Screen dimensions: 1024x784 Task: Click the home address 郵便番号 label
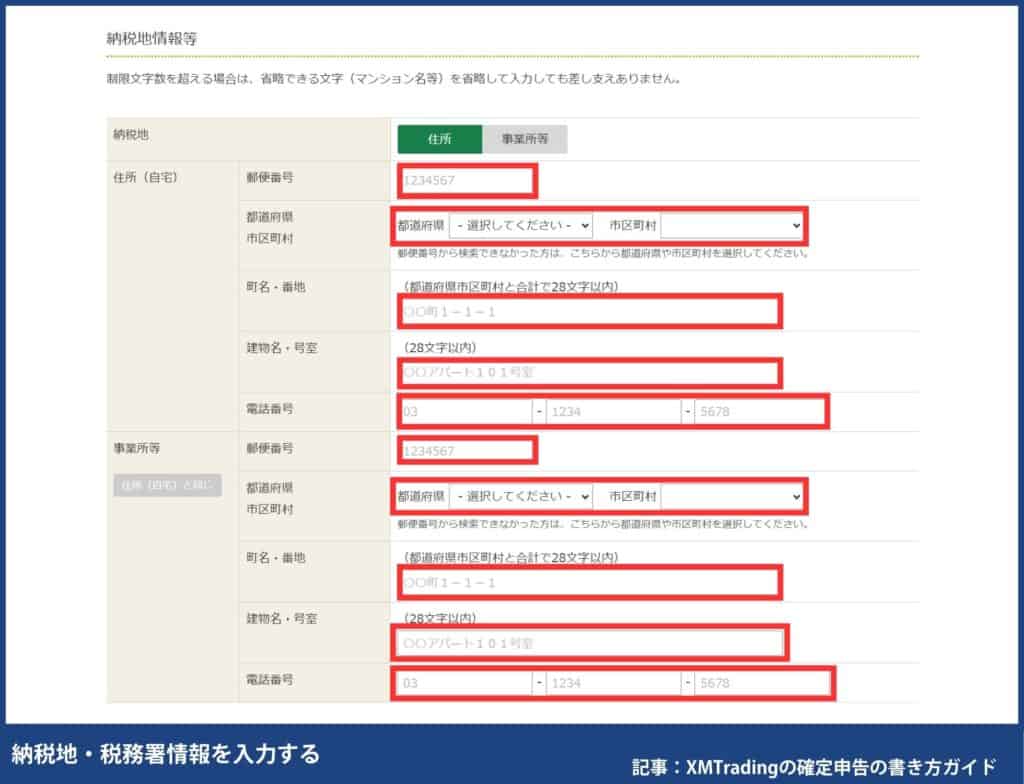[270, 177]
